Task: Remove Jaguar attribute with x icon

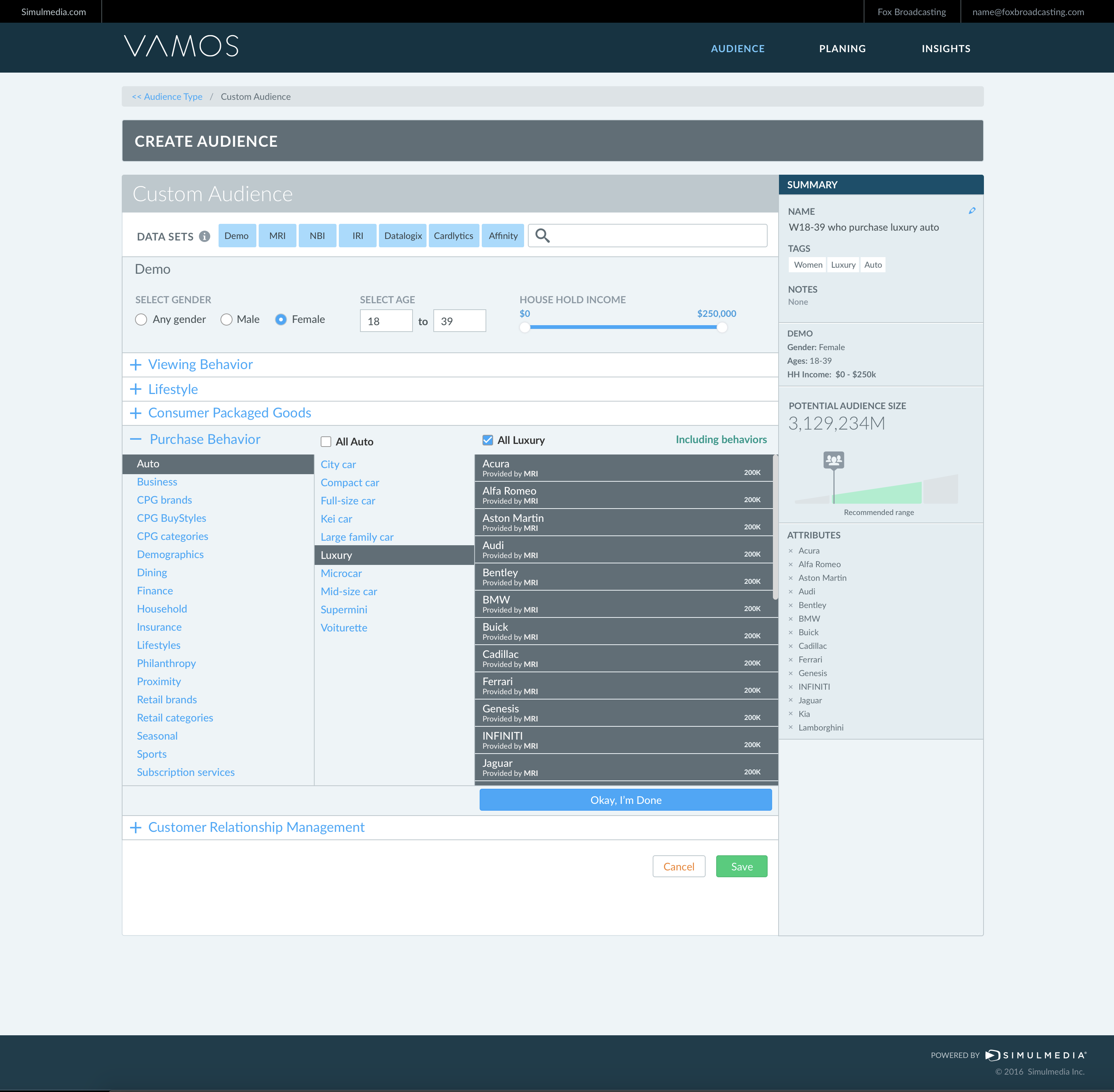Action: click(790, 700)
